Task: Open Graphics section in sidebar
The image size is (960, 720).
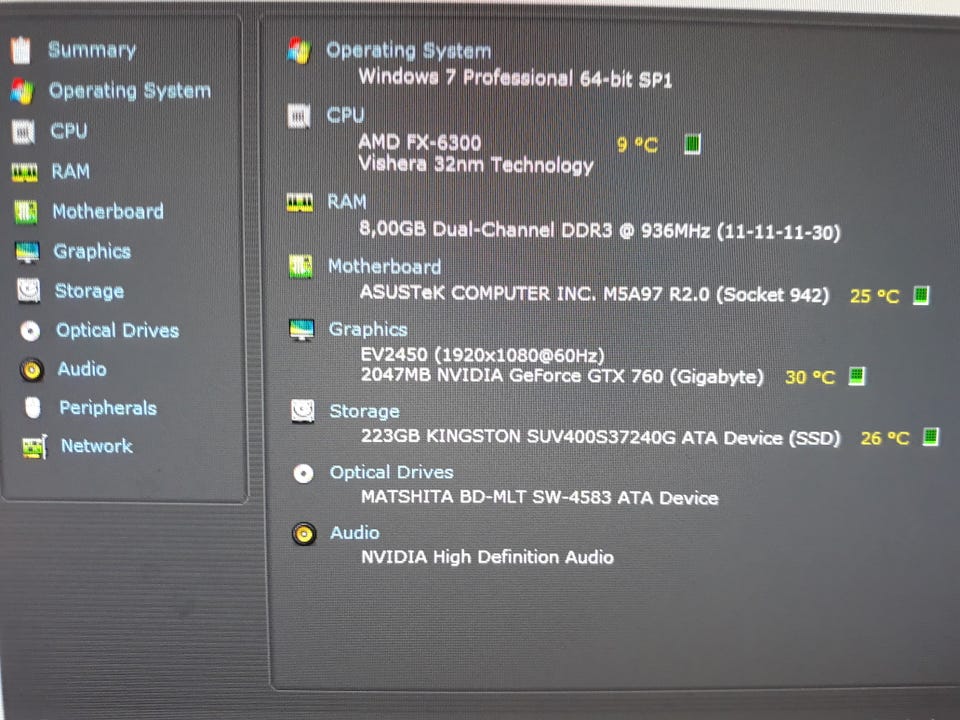Action: (92, 252)
